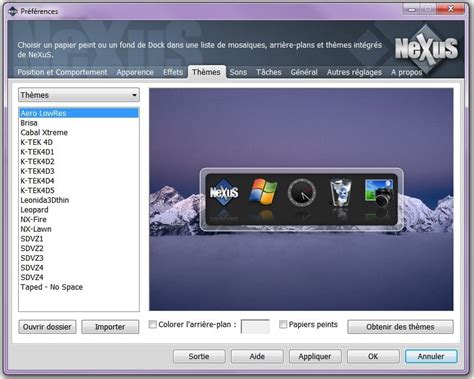The width and height of the screenshot is (474, 379).
Task: Select the K-TEK4D1 theme
Action: pyautogui.click(x=79, y=152)
